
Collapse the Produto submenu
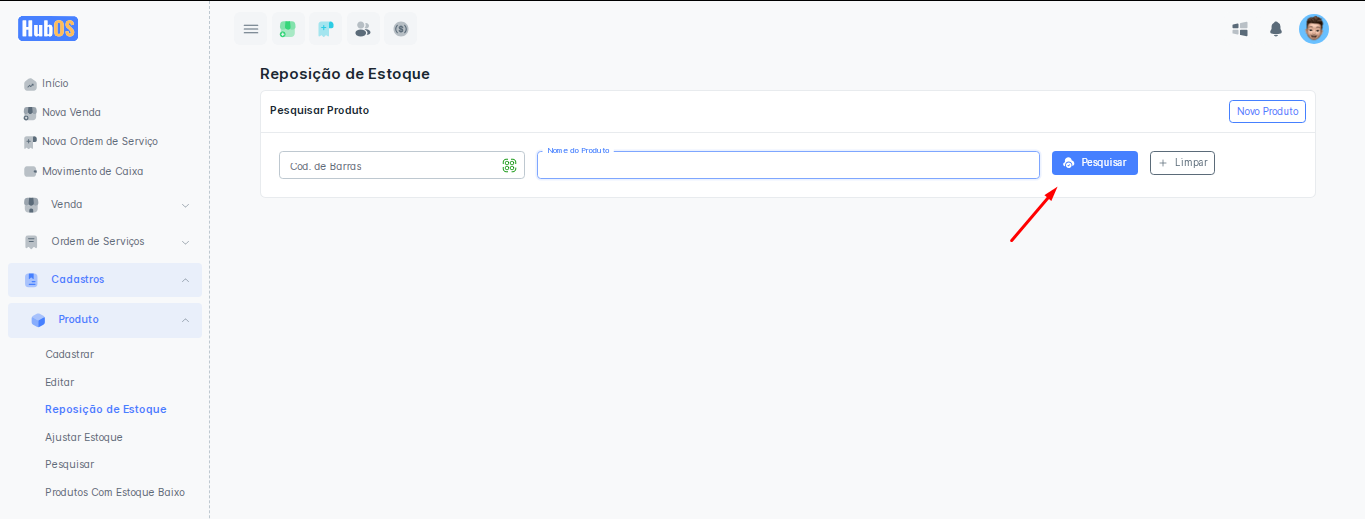point(105,320)
